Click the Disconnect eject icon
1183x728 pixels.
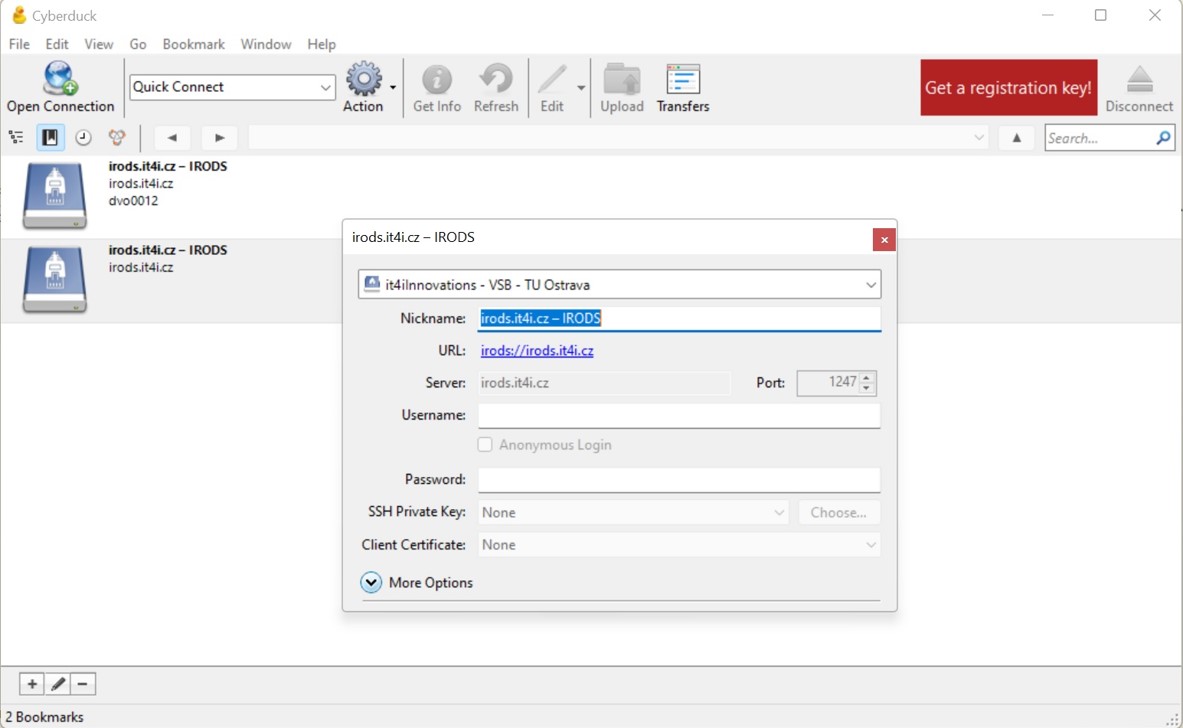click(x=1139, y=80)
